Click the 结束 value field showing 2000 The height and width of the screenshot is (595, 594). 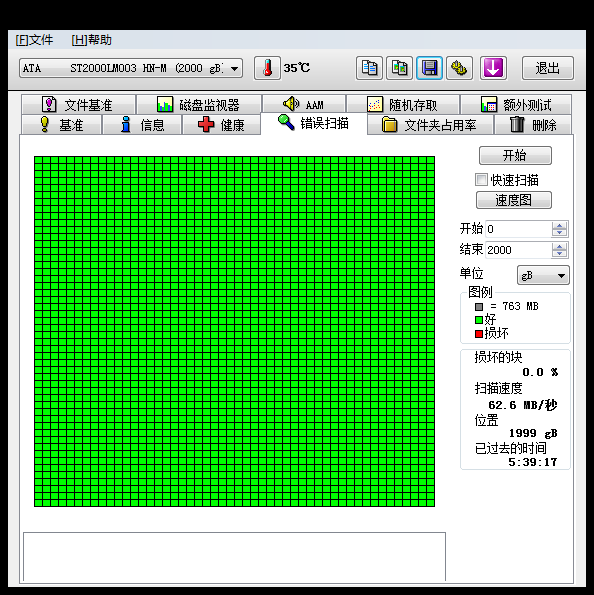518,250
